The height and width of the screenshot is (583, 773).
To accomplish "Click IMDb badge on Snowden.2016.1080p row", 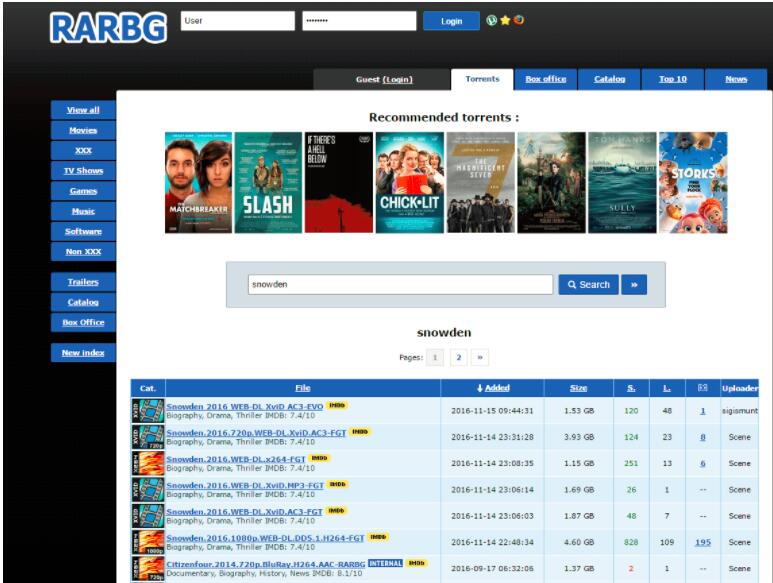I will tap(378, 537).
